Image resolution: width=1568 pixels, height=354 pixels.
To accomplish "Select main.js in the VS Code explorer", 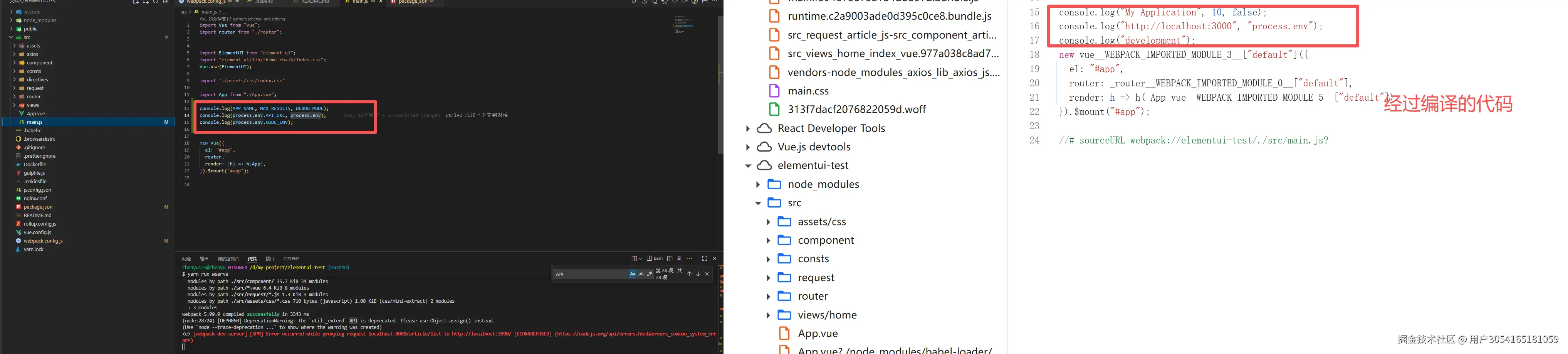I will pyautogui.click(x=88, y=122).
